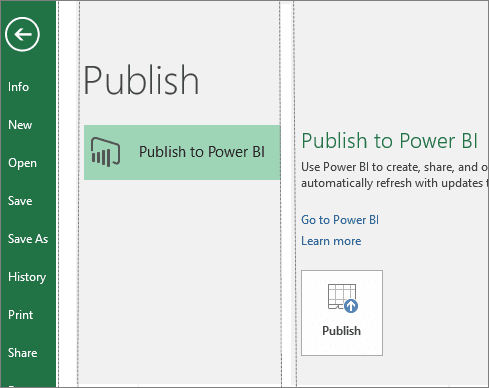Choose Open from the backstage menu
The width and height of the screenshot is (489, 388).
22,163
